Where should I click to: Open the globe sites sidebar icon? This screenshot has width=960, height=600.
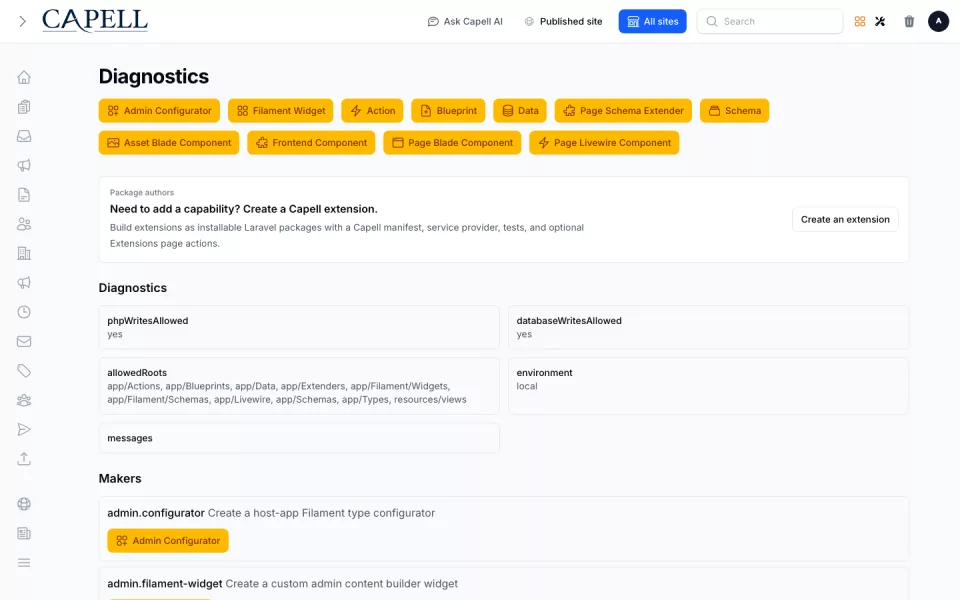[x=24, y=504]
